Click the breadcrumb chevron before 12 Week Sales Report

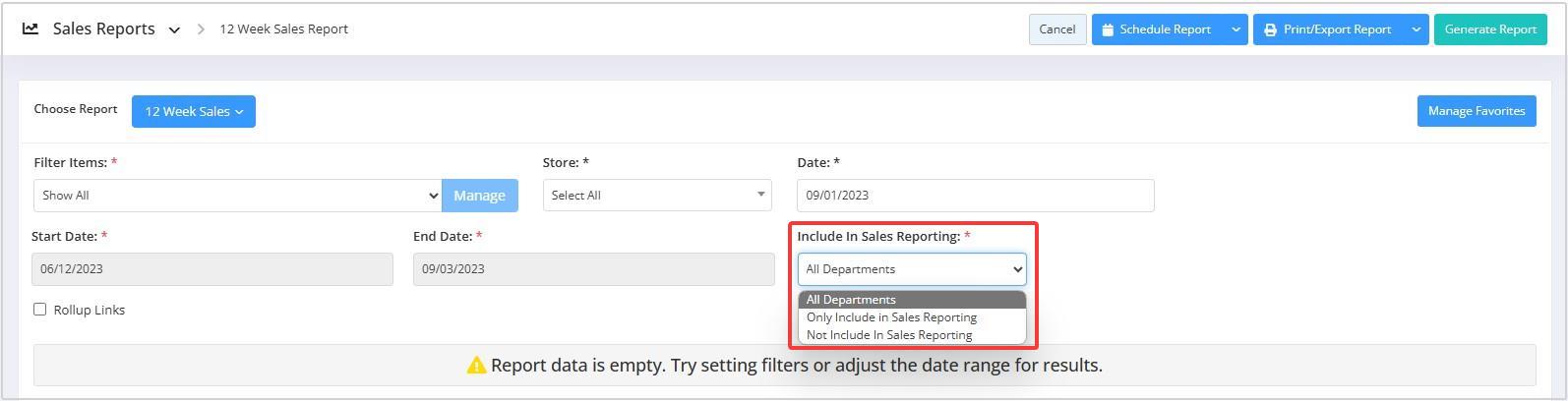201,29
